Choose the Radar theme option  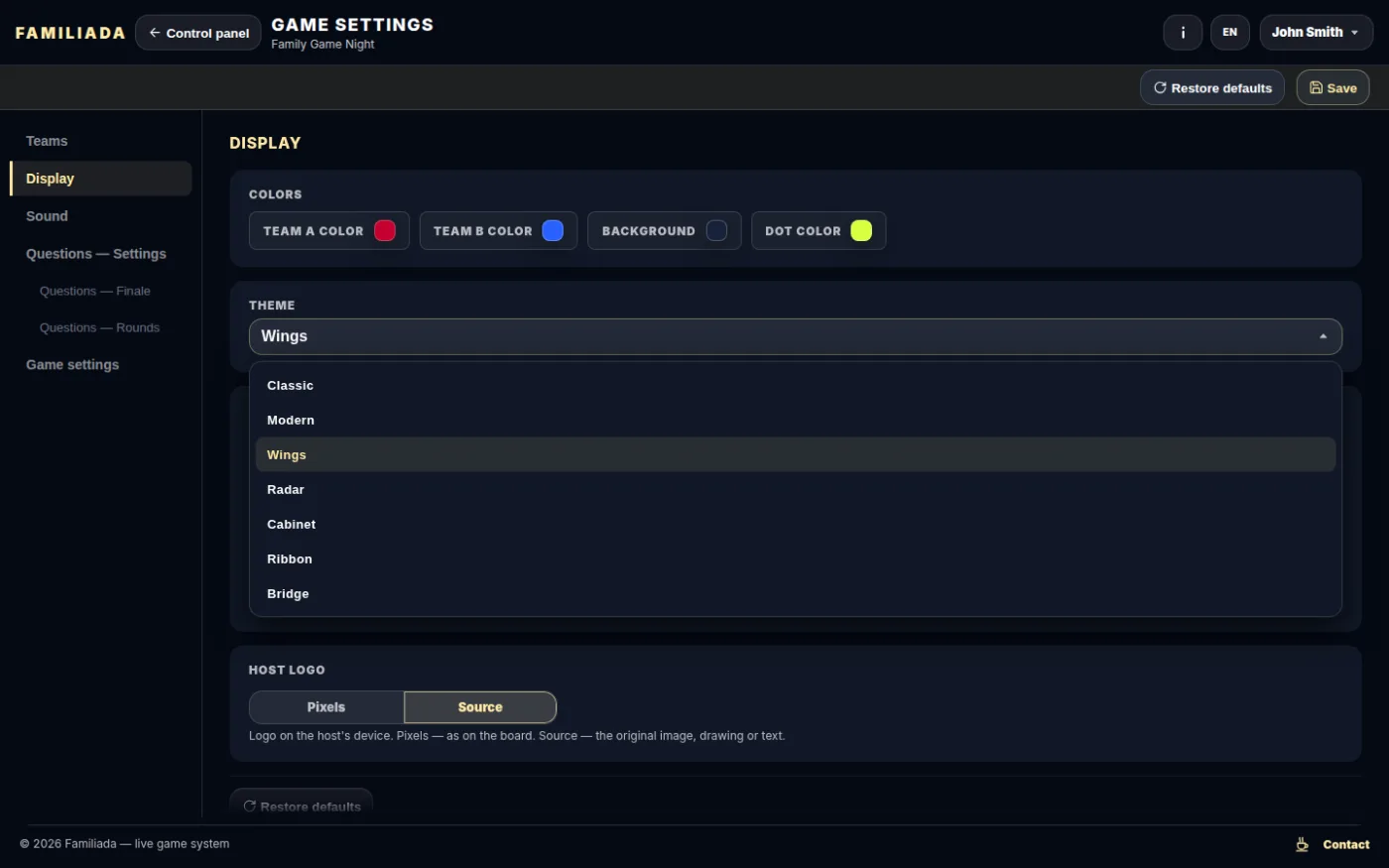pos(795,490)
